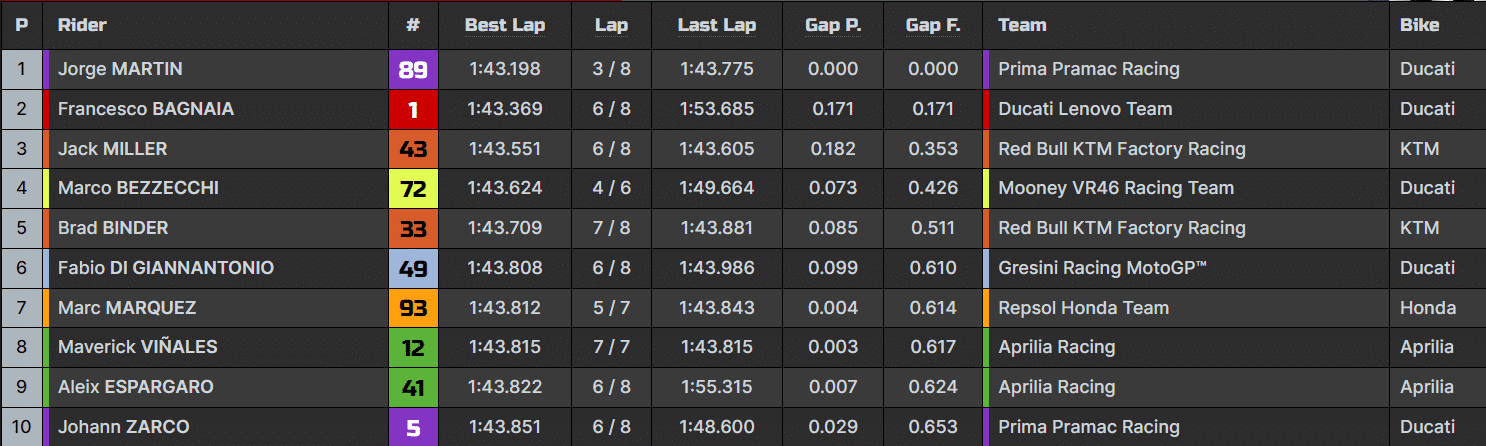The width and height of the screenshot is (1486, 446).
Task: Select Fabio DI GIANNANTONIO row name
Action: pos(166,268)
